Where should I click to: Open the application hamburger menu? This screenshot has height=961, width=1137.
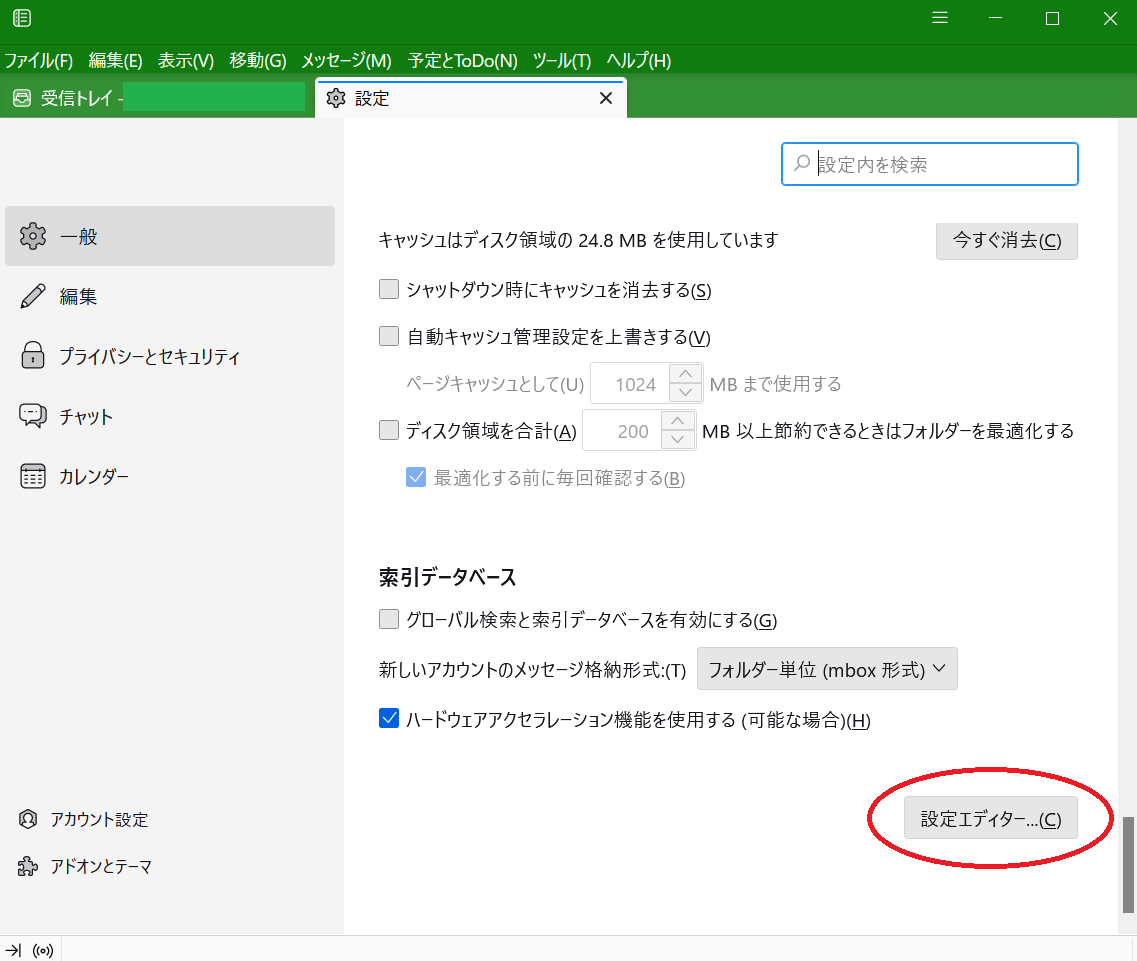(939, 18)
